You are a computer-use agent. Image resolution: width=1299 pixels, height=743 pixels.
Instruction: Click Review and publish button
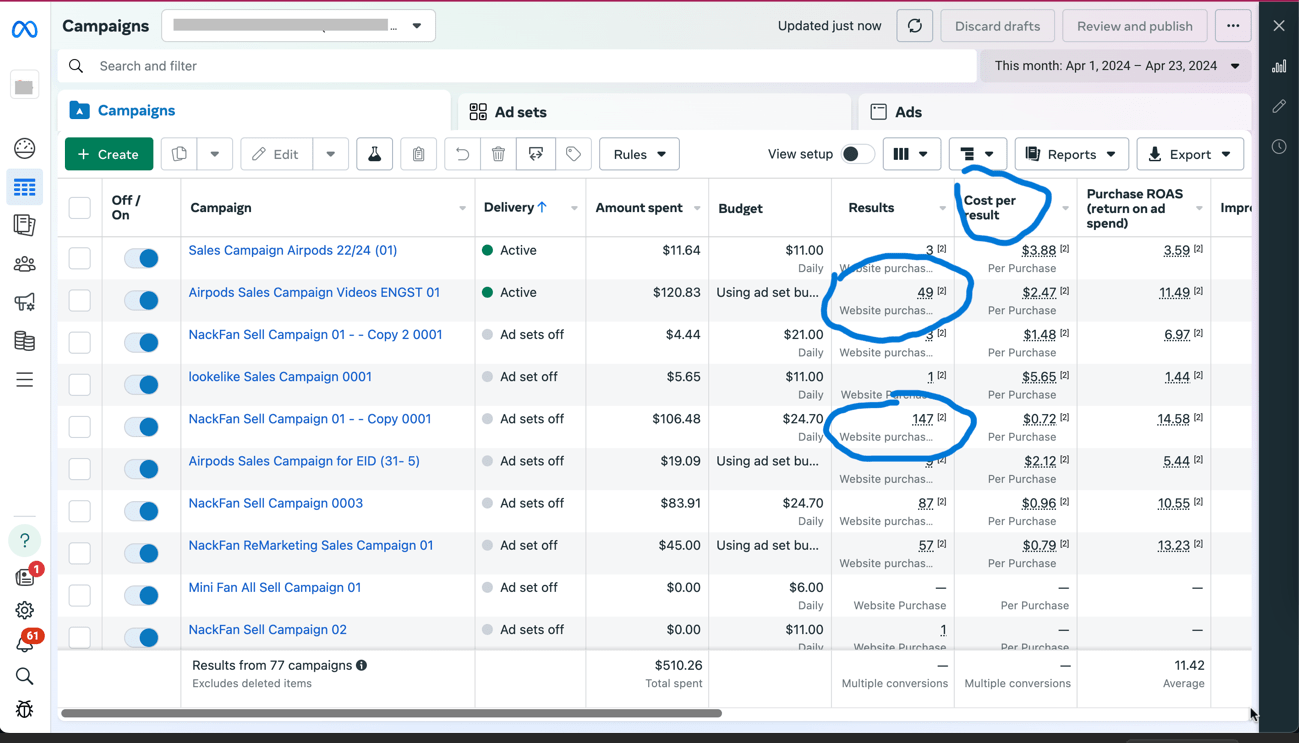pyautogui.click(x=1134, y=26)
